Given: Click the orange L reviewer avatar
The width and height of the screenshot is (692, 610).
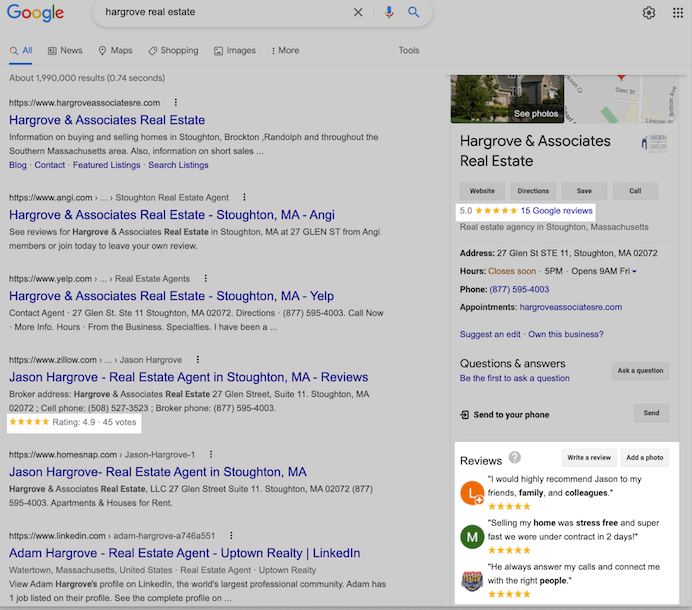Looking at the screenshot, I should pos(472,493).
